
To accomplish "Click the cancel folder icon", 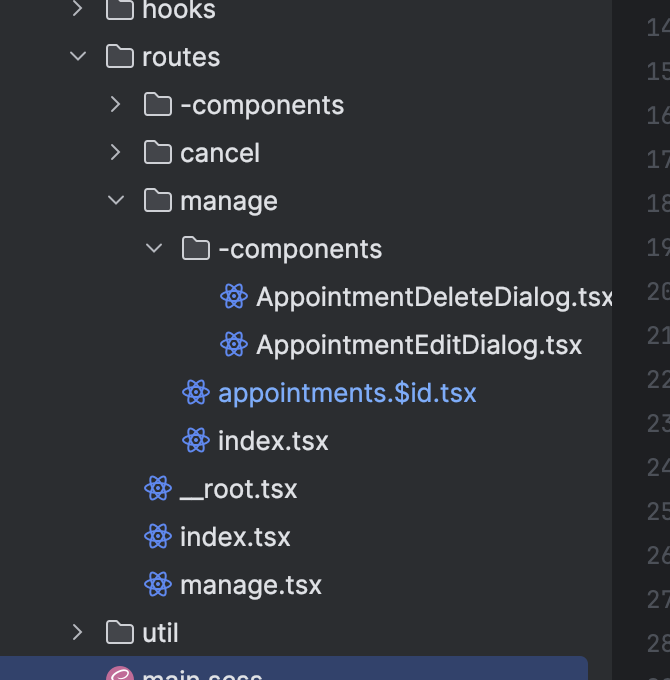I will click(x=158, y=152).
